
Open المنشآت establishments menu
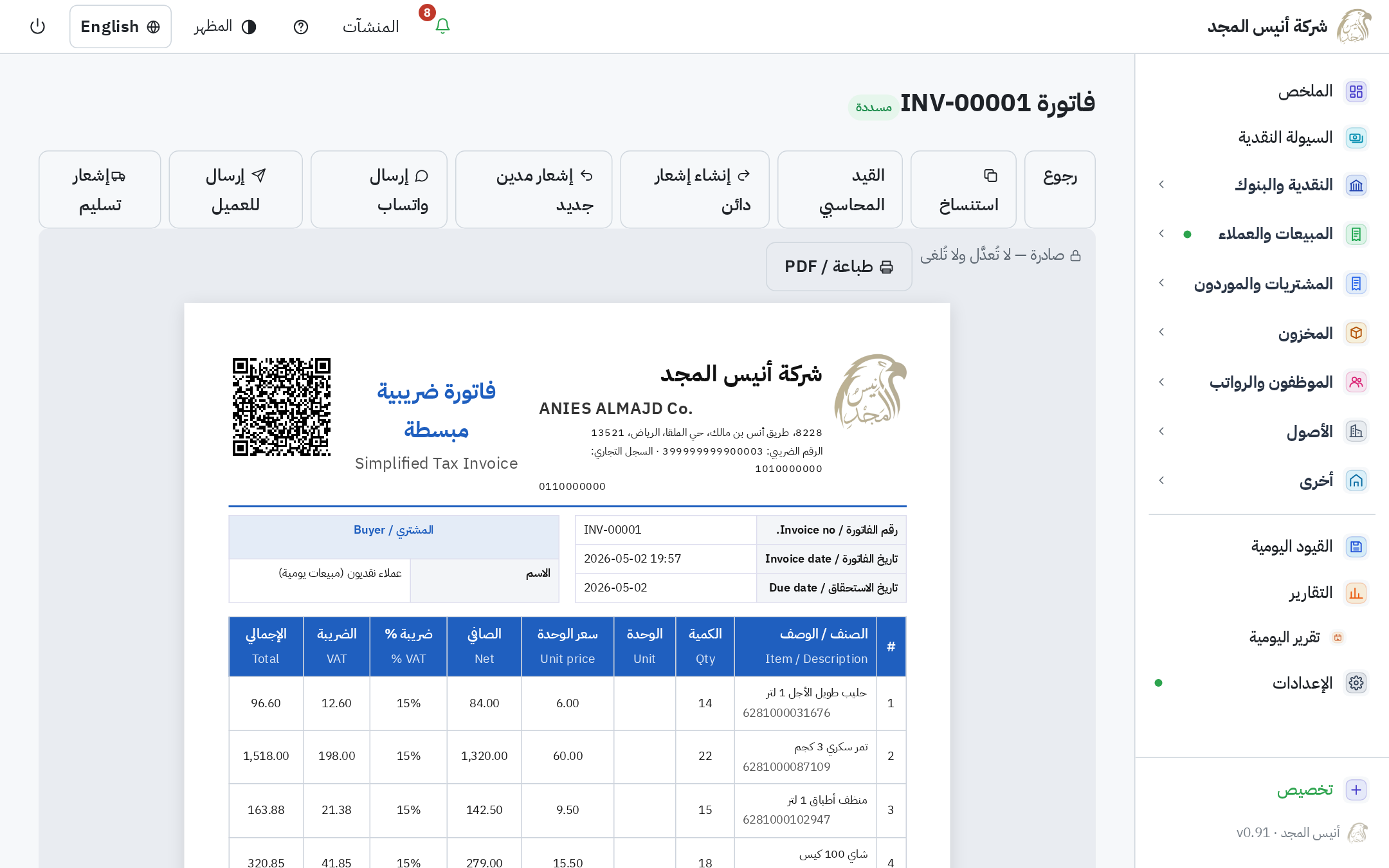370,26
